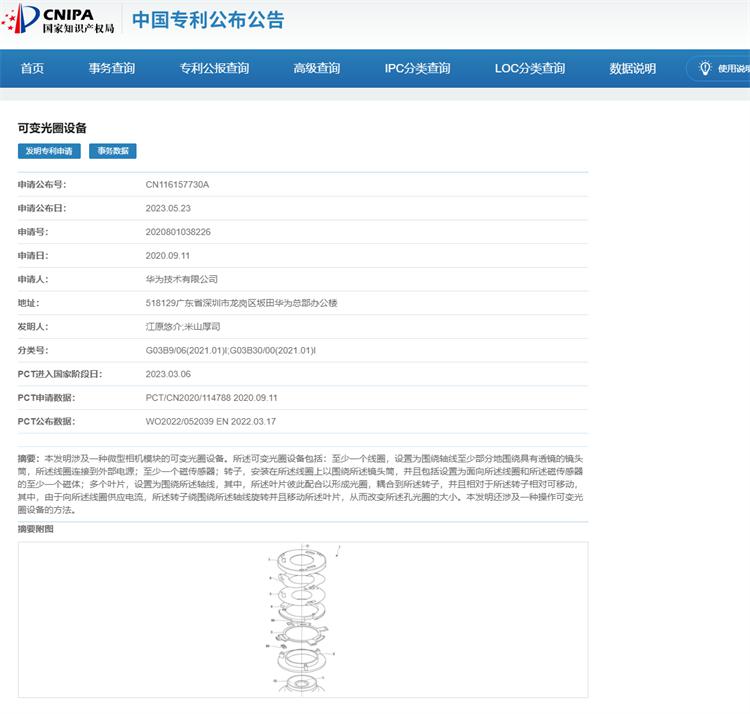Open IPC分类查询 menu item

(x=417, y=68)
